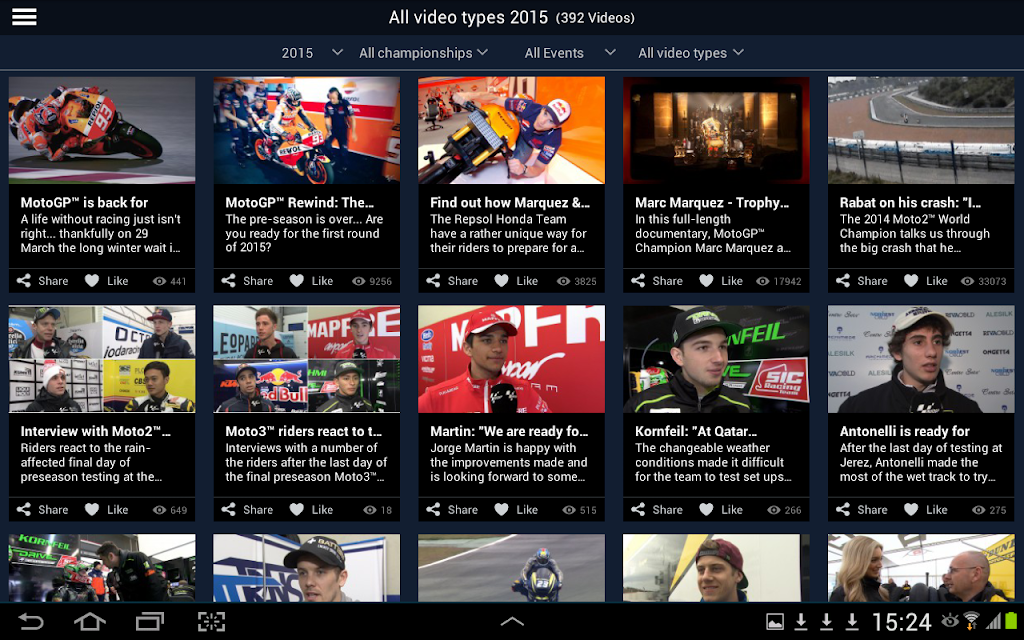Like the 'Martin: We are ready' video

click(x=516, y=509)
